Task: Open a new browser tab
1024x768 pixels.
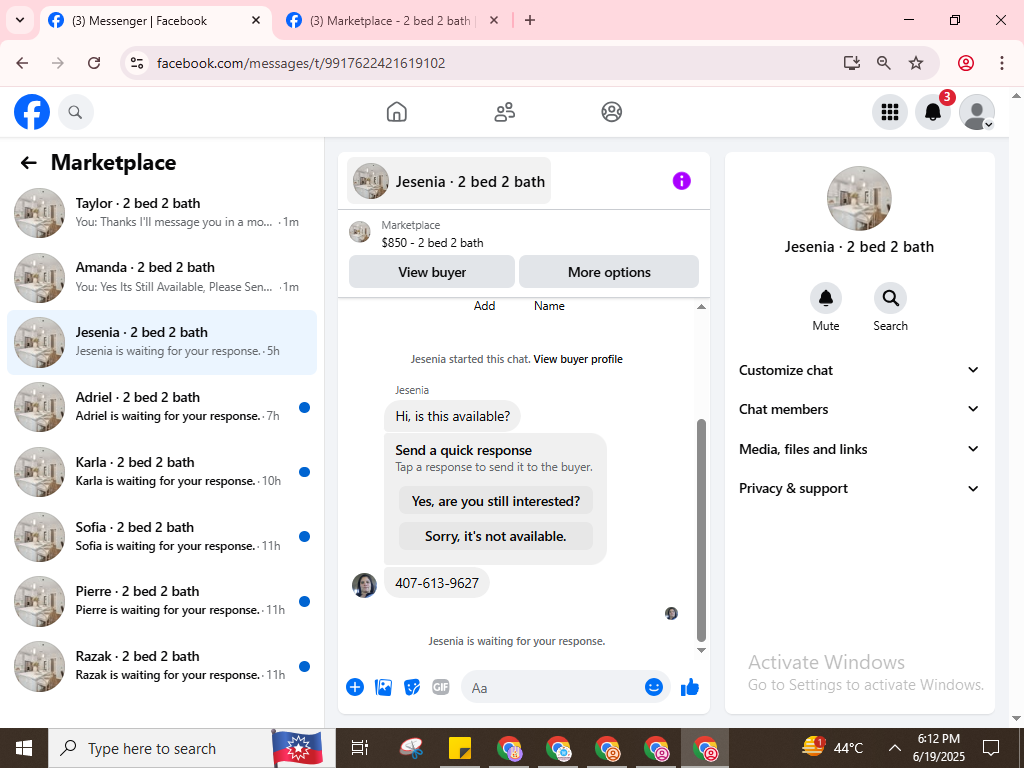Action: (x=530, y=20)
